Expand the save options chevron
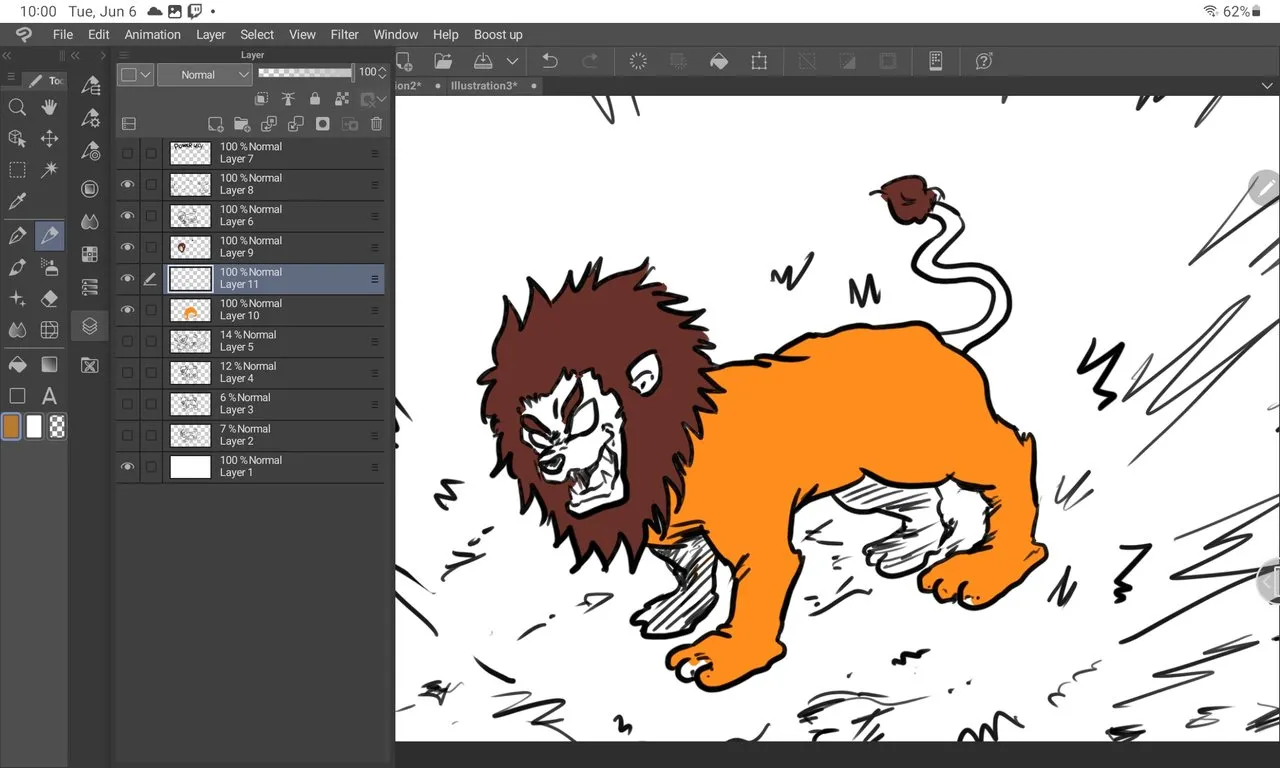This screenshot has height=768, width=1280. (x=512, y=61)
